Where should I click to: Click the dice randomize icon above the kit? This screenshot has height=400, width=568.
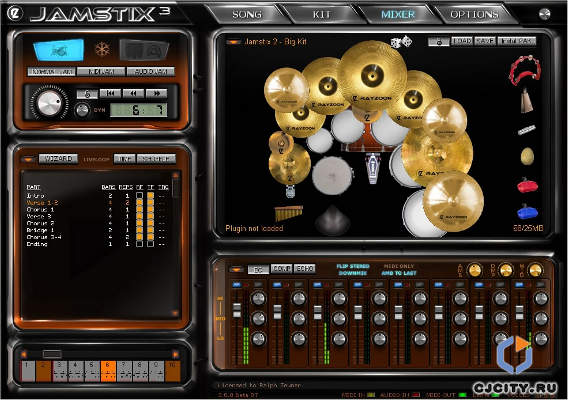click(401, 42)
